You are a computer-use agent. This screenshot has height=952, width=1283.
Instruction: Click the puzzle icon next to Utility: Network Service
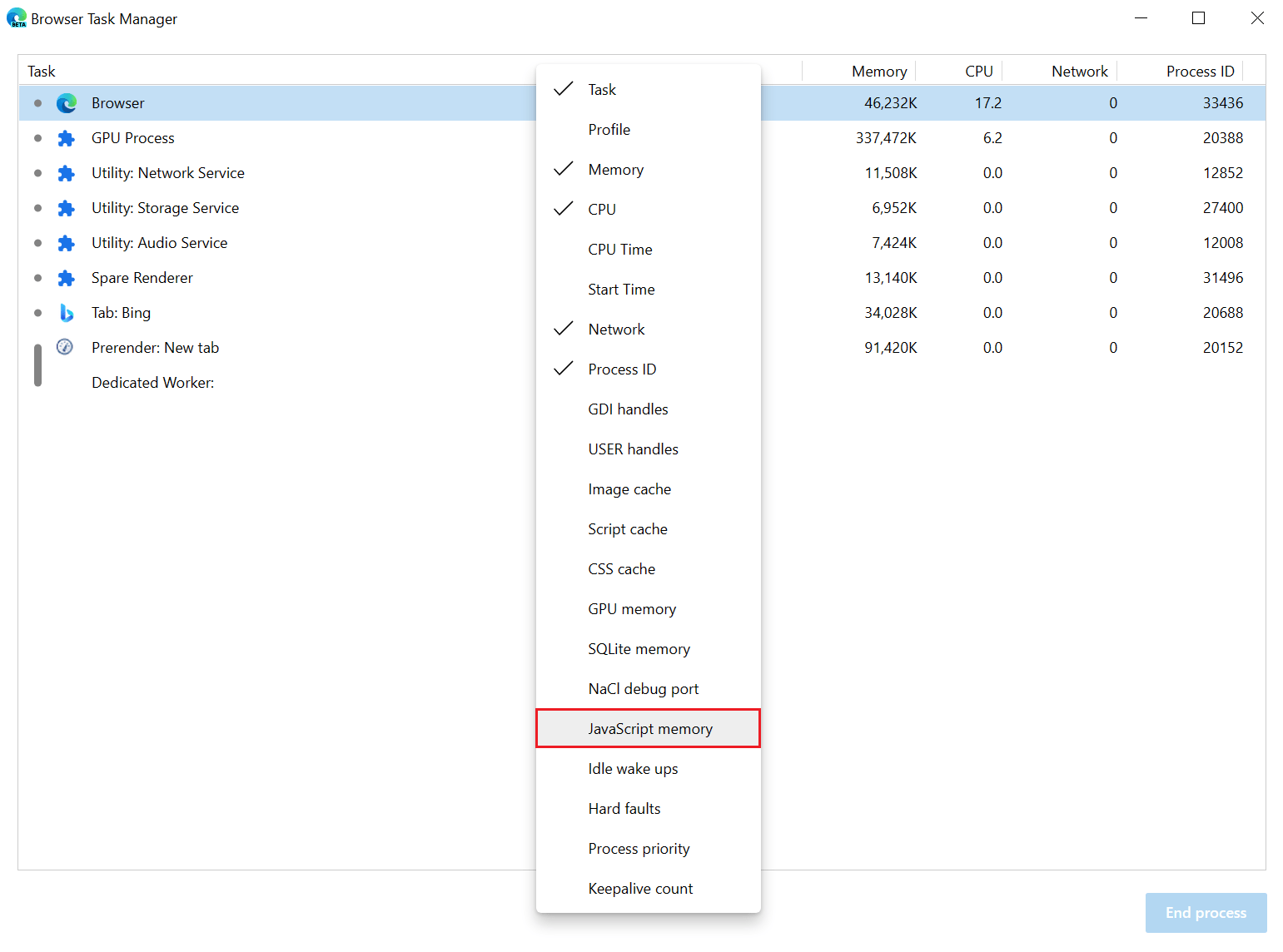66,173
